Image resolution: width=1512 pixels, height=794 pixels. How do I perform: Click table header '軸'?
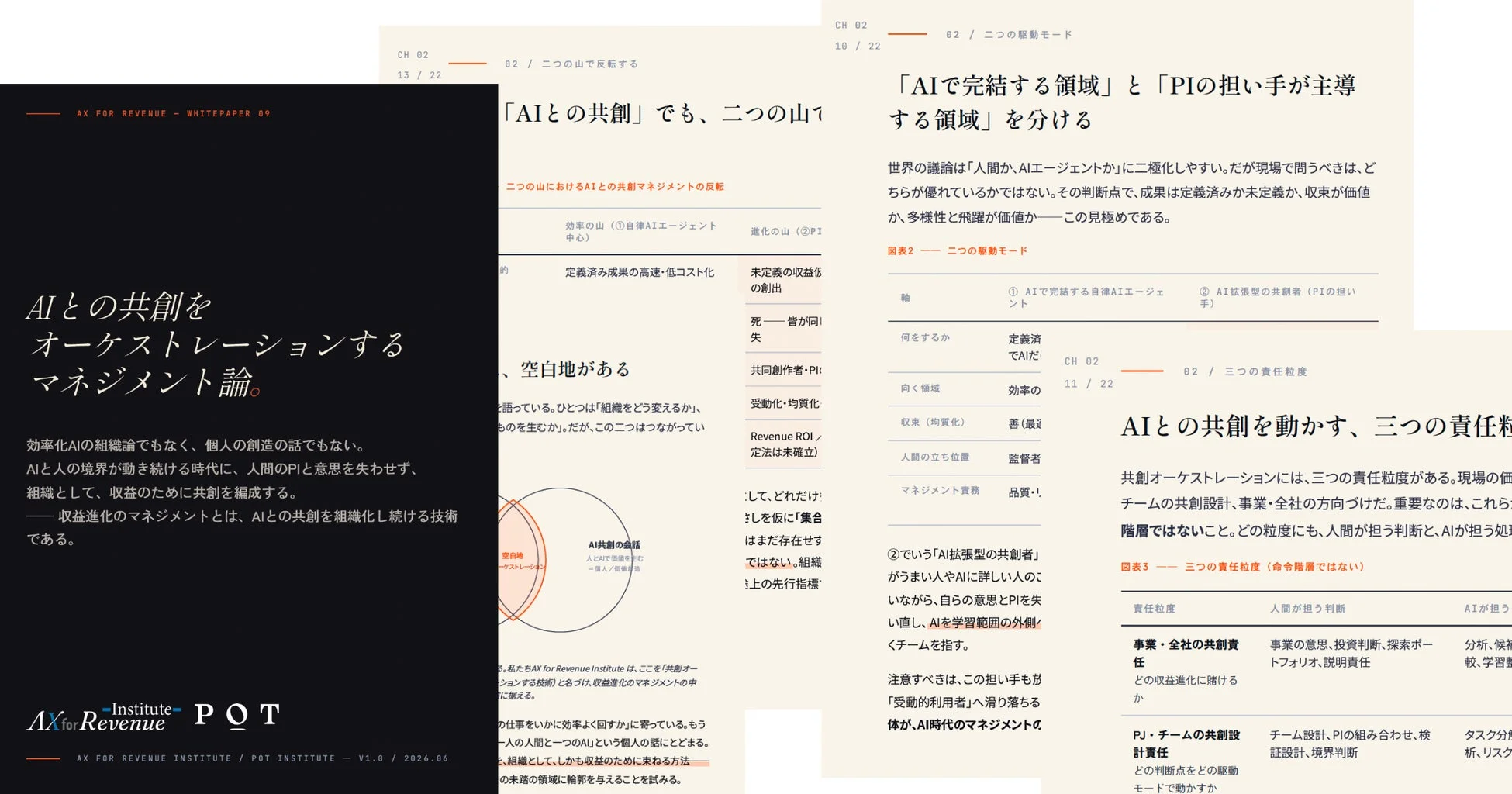click(x=905, y=298)
